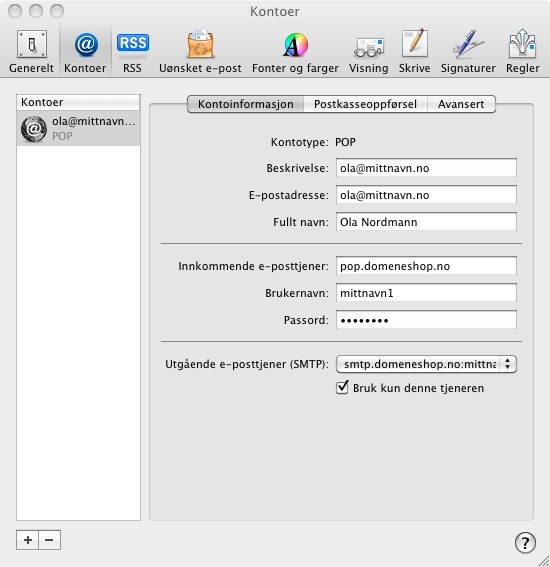The height and width of the screenshot is (567, 550).
Task: Open the RSS preferences pane
Action: pyautogui.click(x=132, y=51)
